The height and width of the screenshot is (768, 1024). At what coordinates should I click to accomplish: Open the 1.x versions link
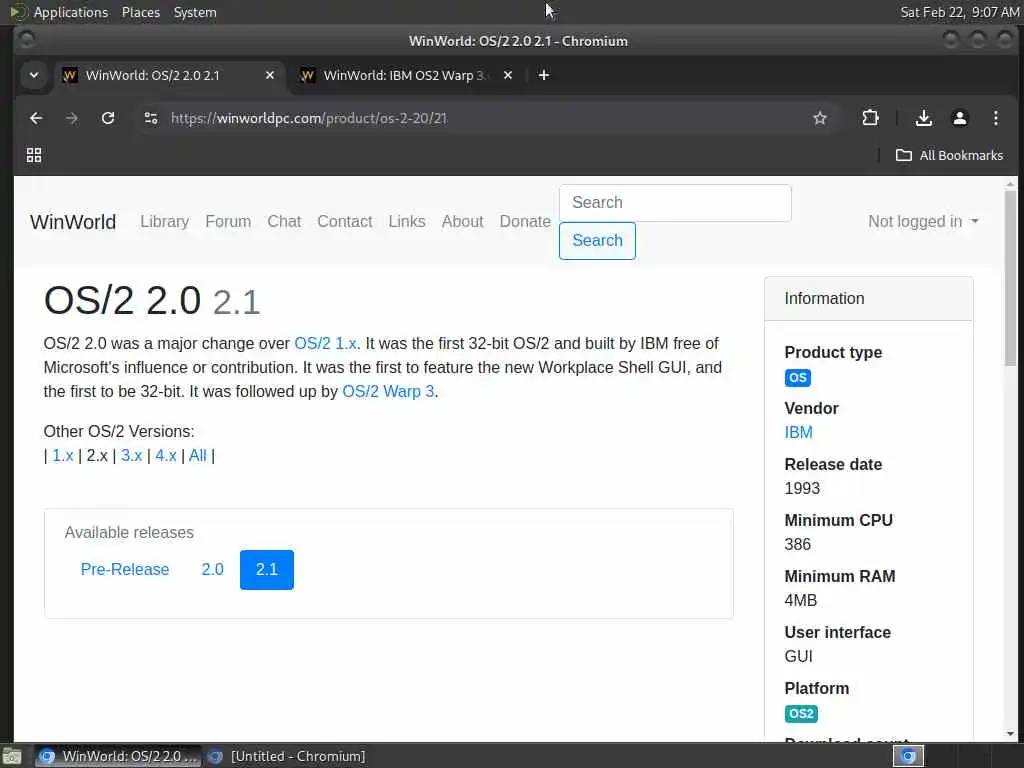click(x=63, y=455)
